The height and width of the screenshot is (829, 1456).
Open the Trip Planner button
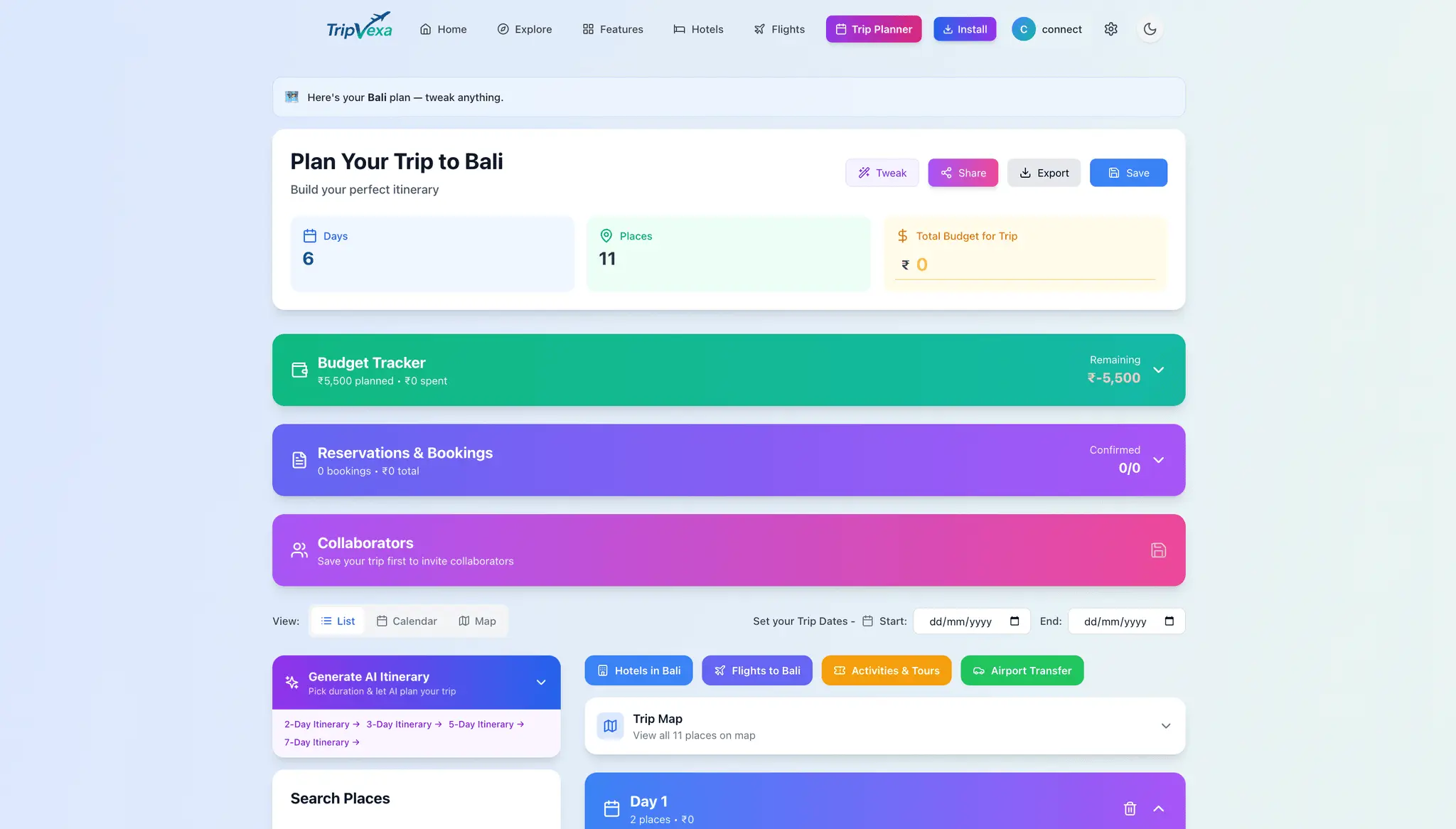[x=874, y=29]
